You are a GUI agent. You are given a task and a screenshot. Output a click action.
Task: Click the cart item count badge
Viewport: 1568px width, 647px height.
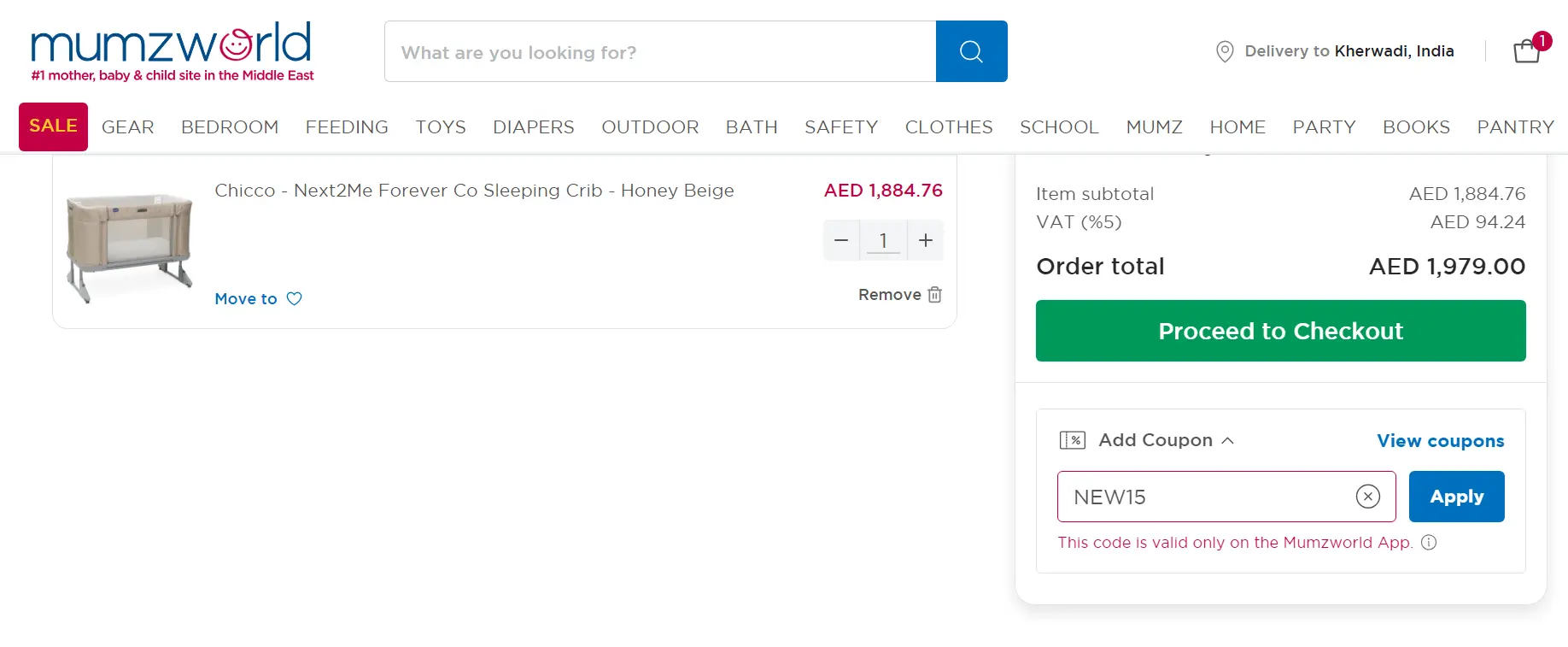tap(1542, 41)
